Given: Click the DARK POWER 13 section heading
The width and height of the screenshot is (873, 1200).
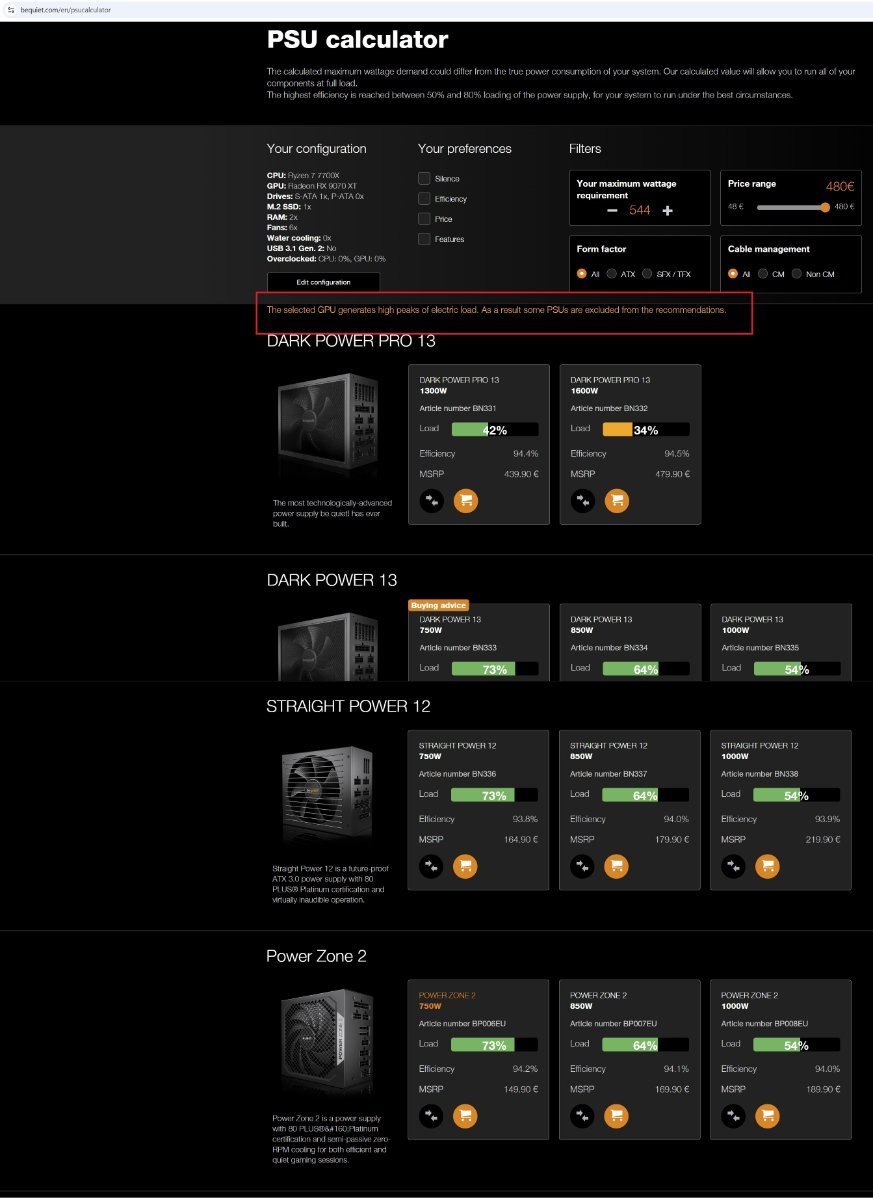Looking at the screenshot, I should click(x=332, y=580).
